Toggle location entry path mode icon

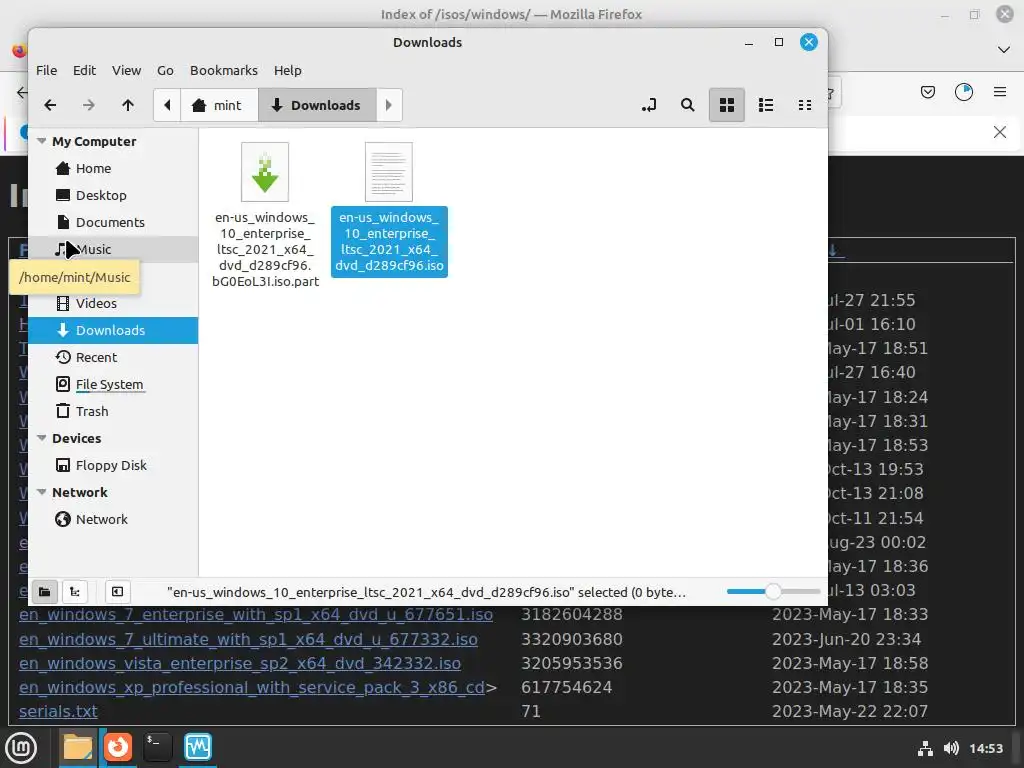[648, 105]
